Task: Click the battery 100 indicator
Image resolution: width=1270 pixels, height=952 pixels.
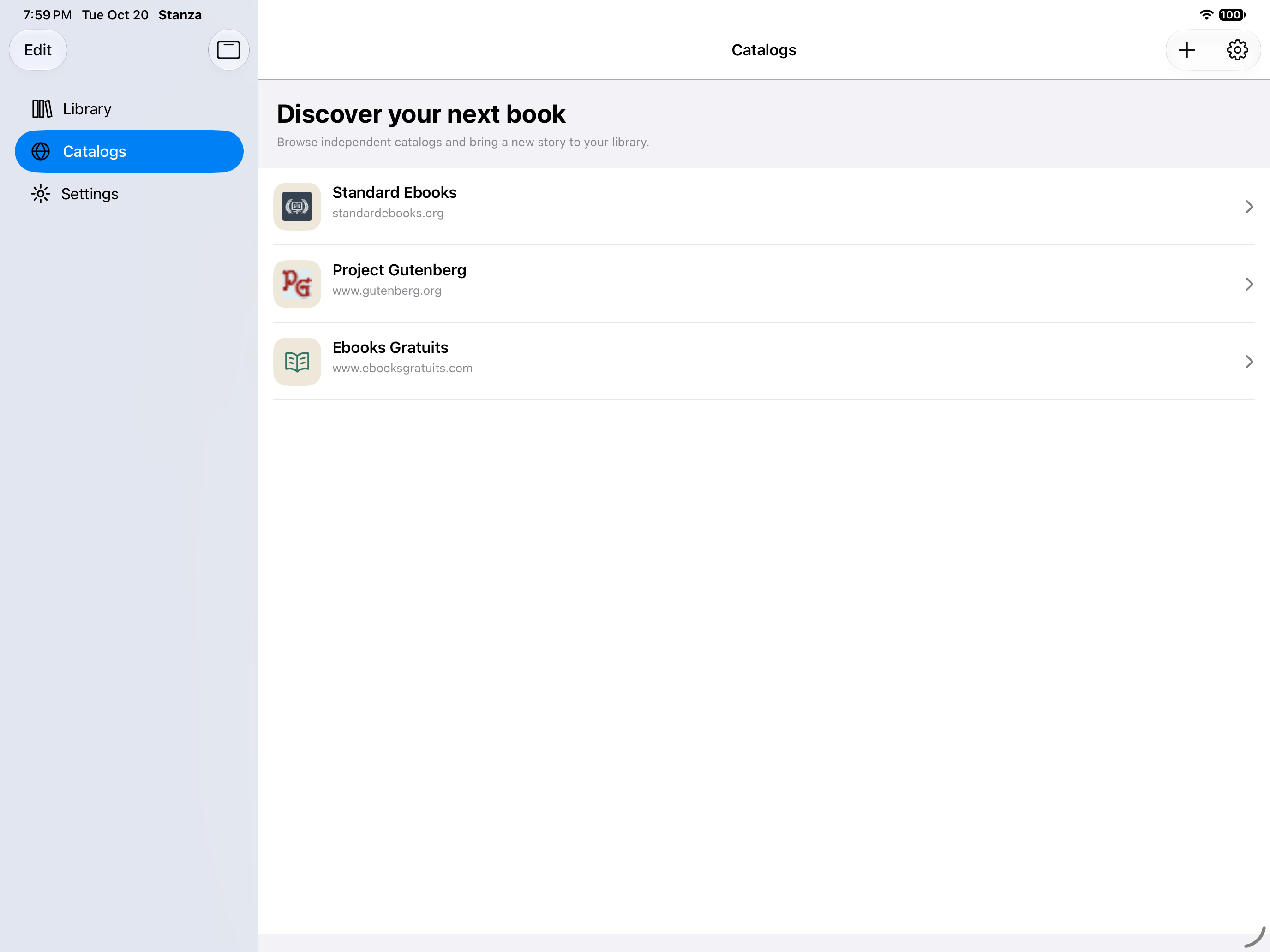Action: (1232, 14)
